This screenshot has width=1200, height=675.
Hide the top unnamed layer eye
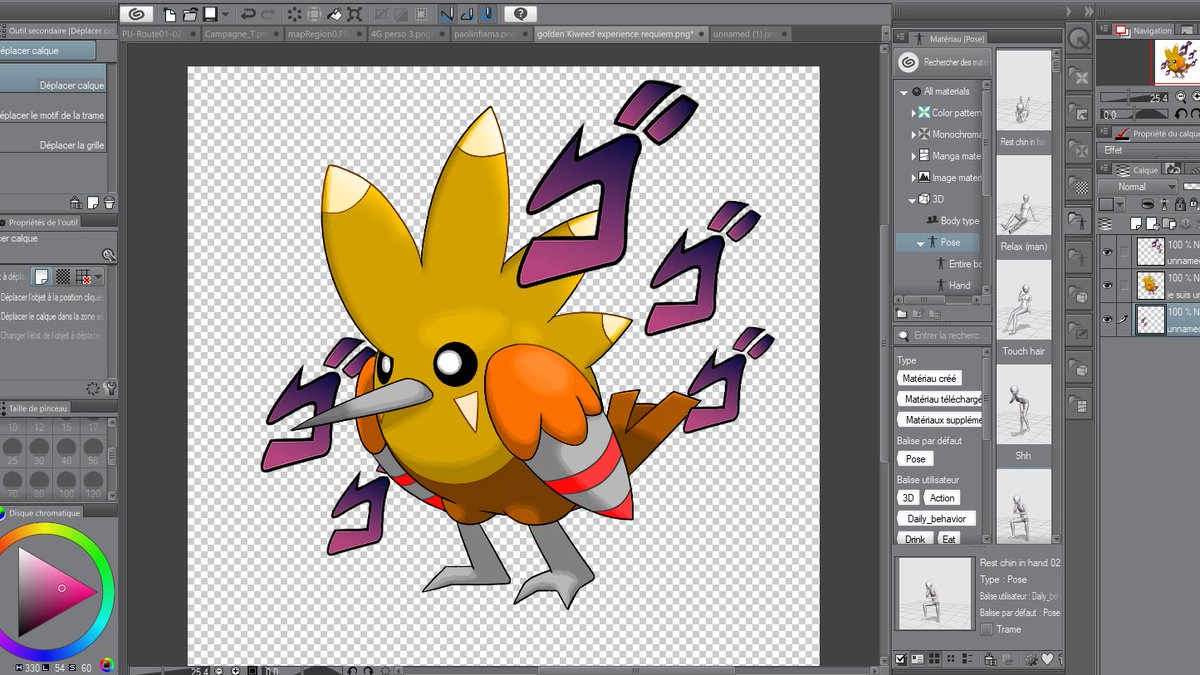pos(1107,252)
